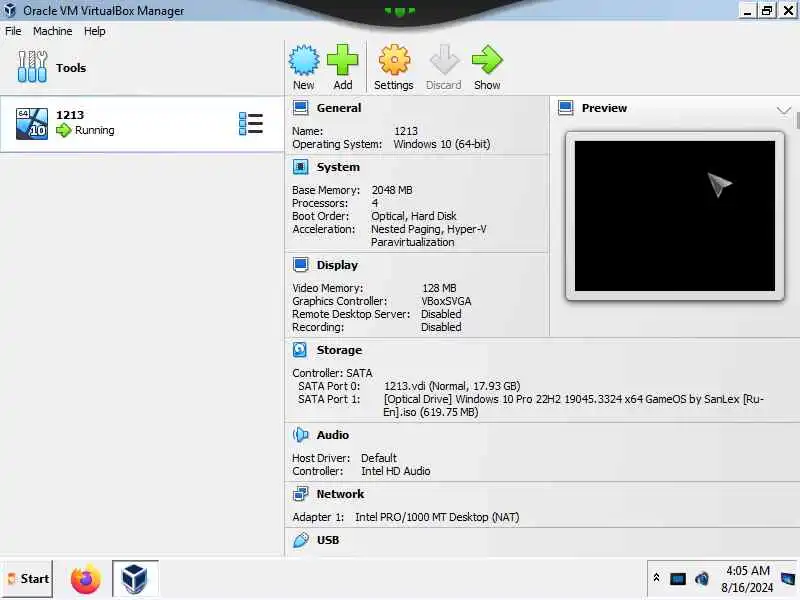This screenshot has width=800, height=600.
Task: Click Optical, Hard Disk boot order value
Action: click(414, 216)
